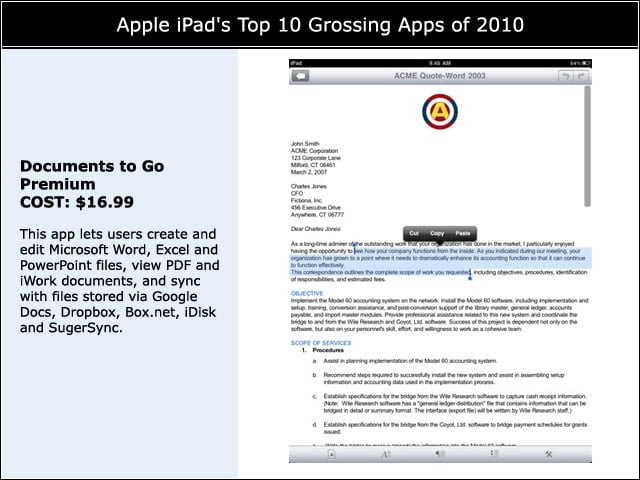The width and height of the screenshot is (640, 480).
Task: Click the ACME circular logo
Action: pyautogui.click(x=440, y=111)
